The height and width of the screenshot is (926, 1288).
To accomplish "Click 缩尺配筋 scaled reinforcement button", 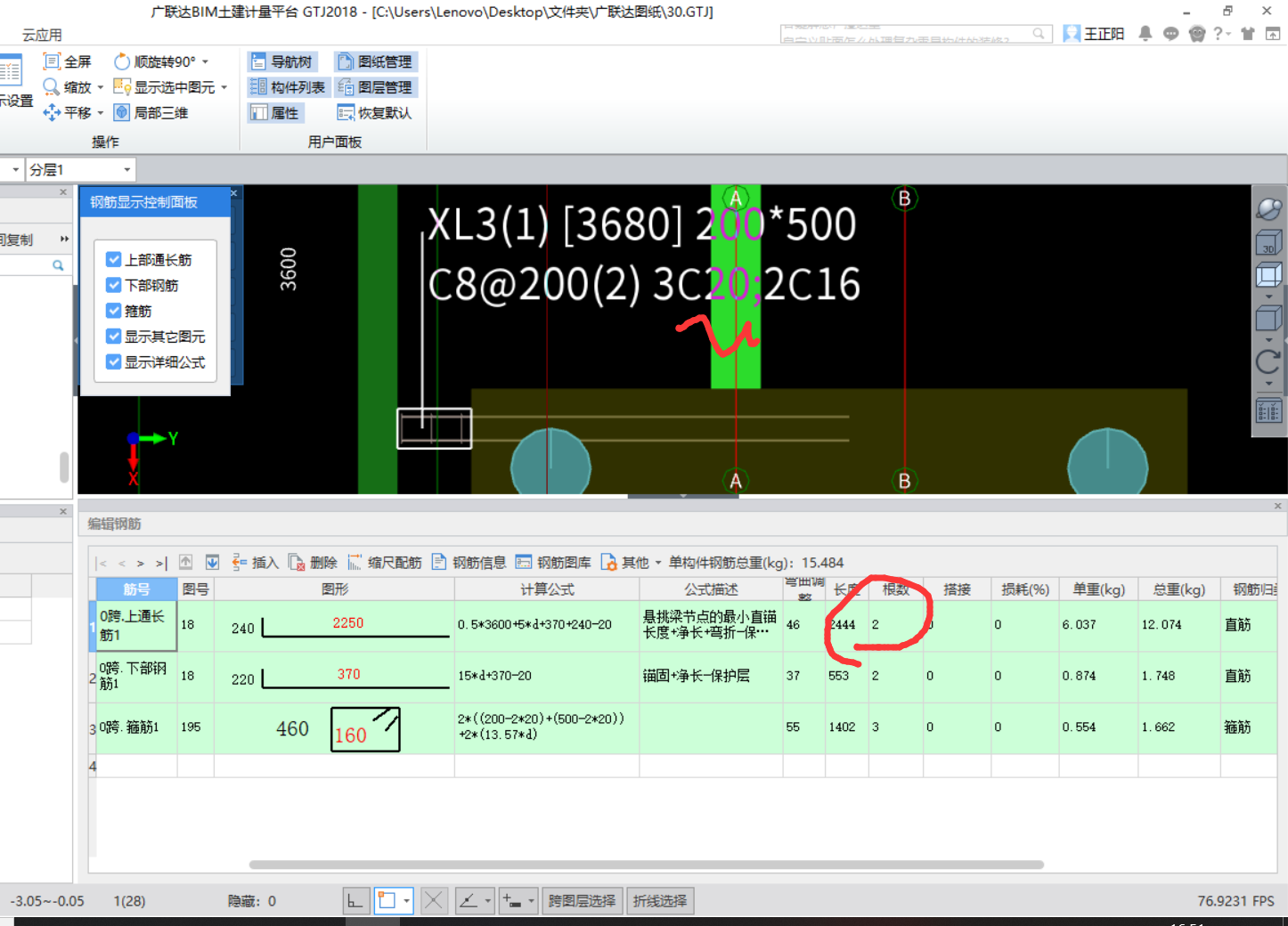I will pos(385,562).
